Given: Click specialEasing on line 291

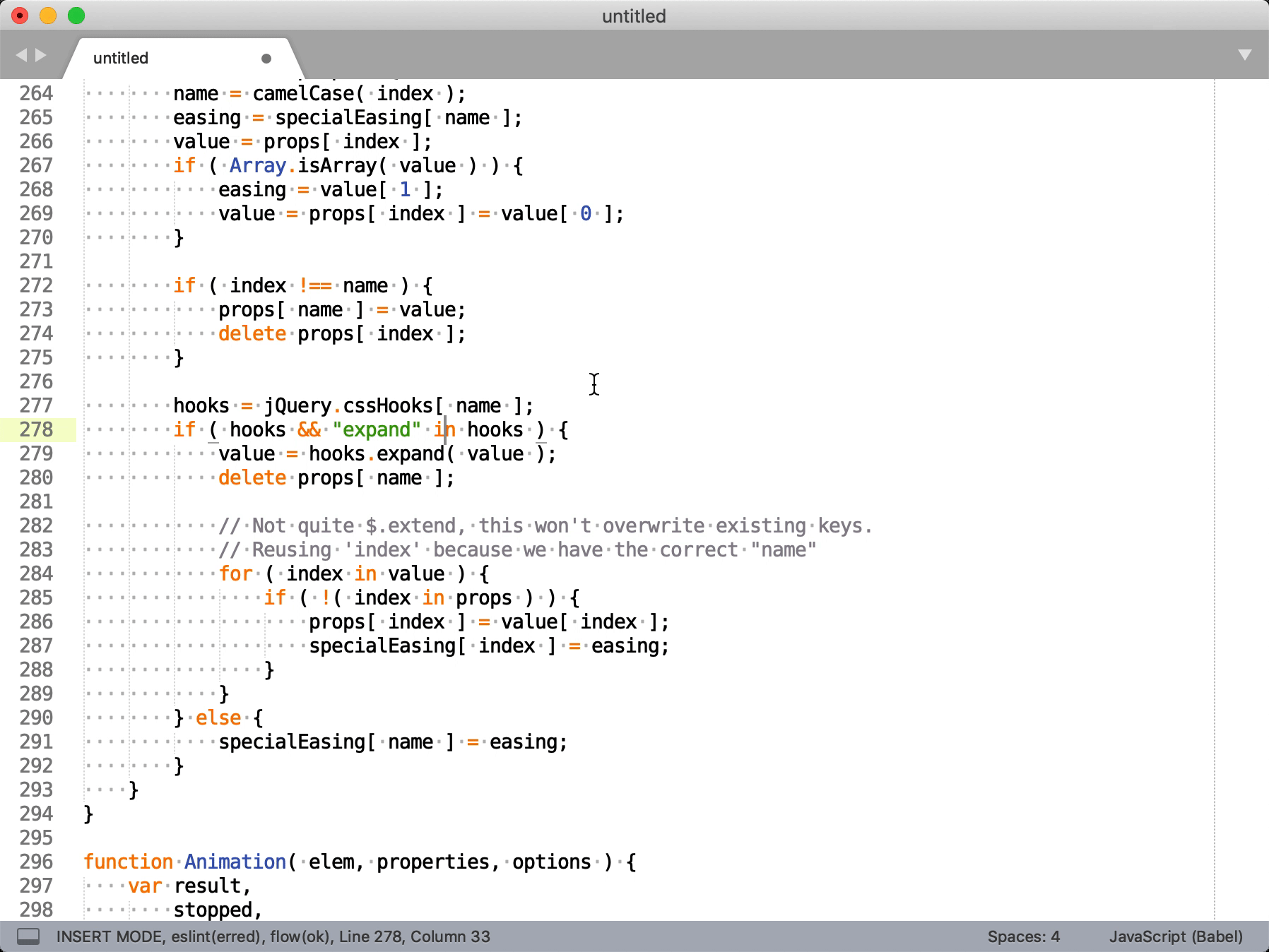Looking at the screenshot, I should click(292, 742).
